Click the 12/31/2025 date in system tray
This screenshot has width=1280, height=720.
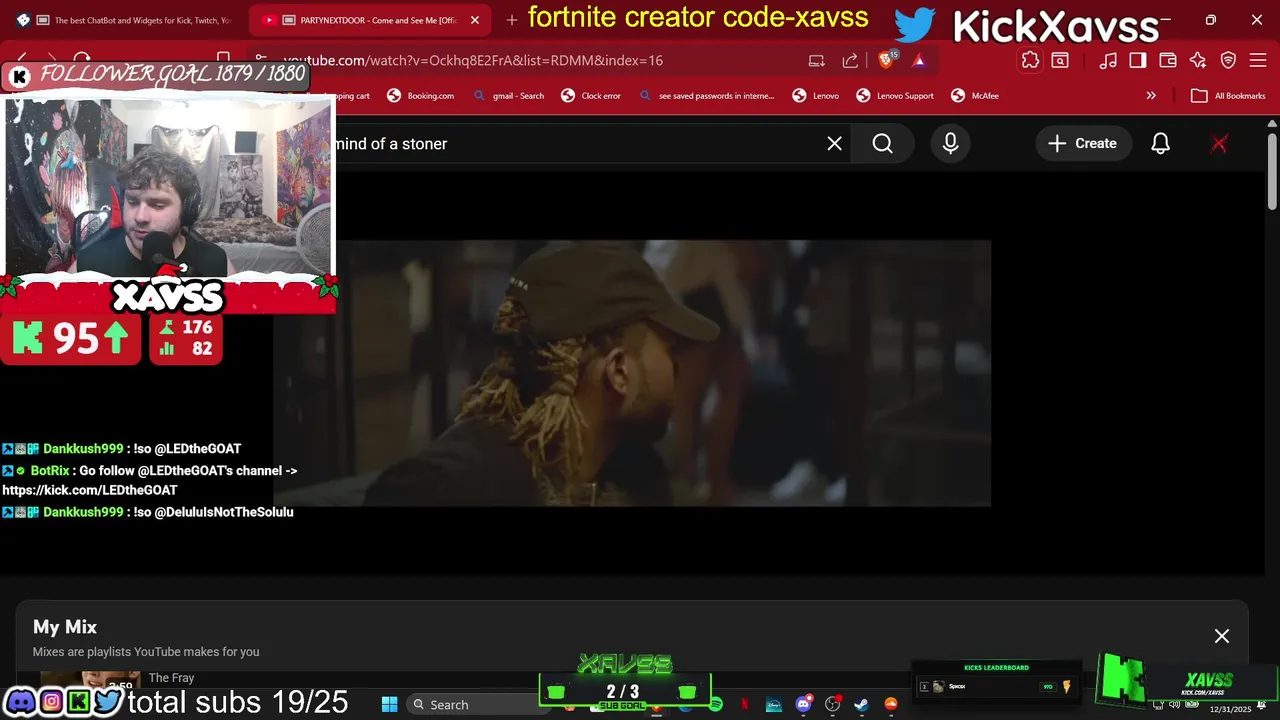[1230, 709]
